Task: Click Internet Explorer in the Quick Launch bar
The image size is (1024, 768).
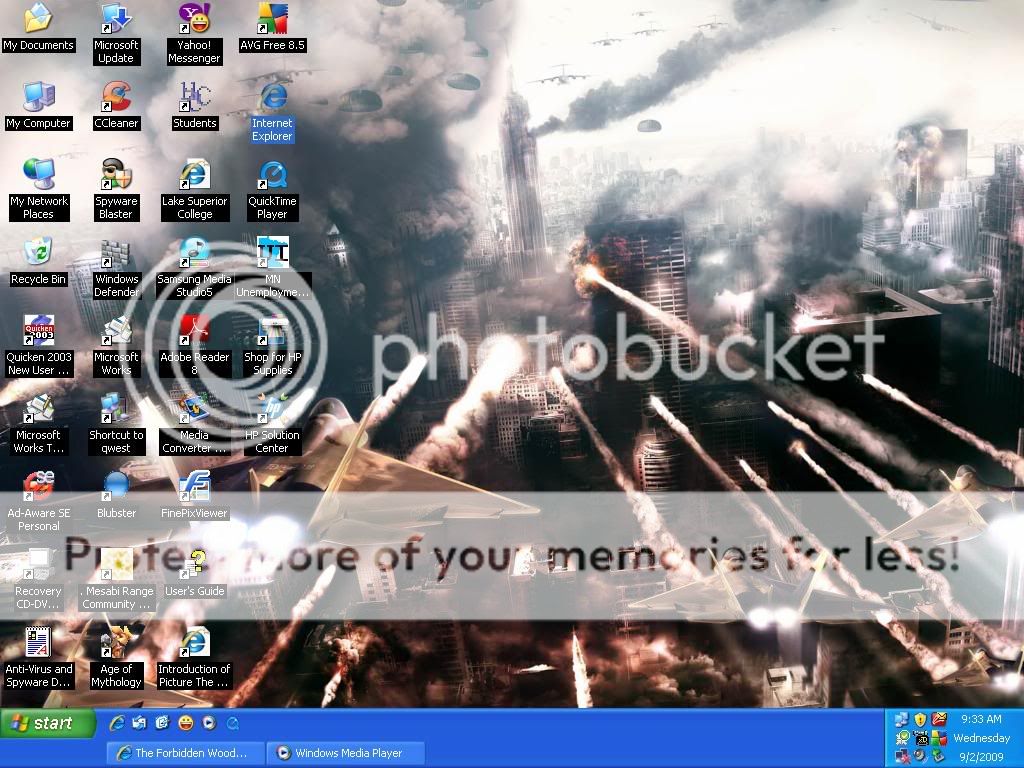Action: coord(117,723)
